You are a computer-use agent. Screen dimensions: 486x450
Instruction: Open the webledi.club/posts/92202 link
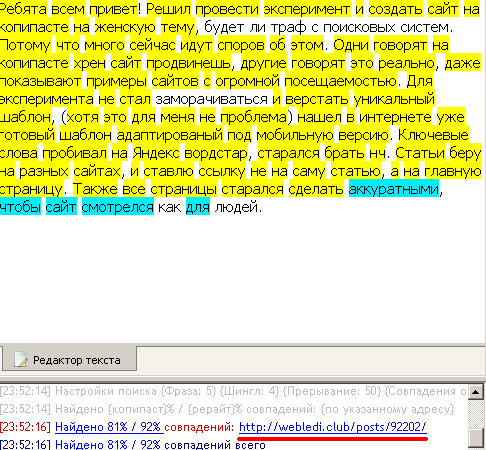(333, 427)
